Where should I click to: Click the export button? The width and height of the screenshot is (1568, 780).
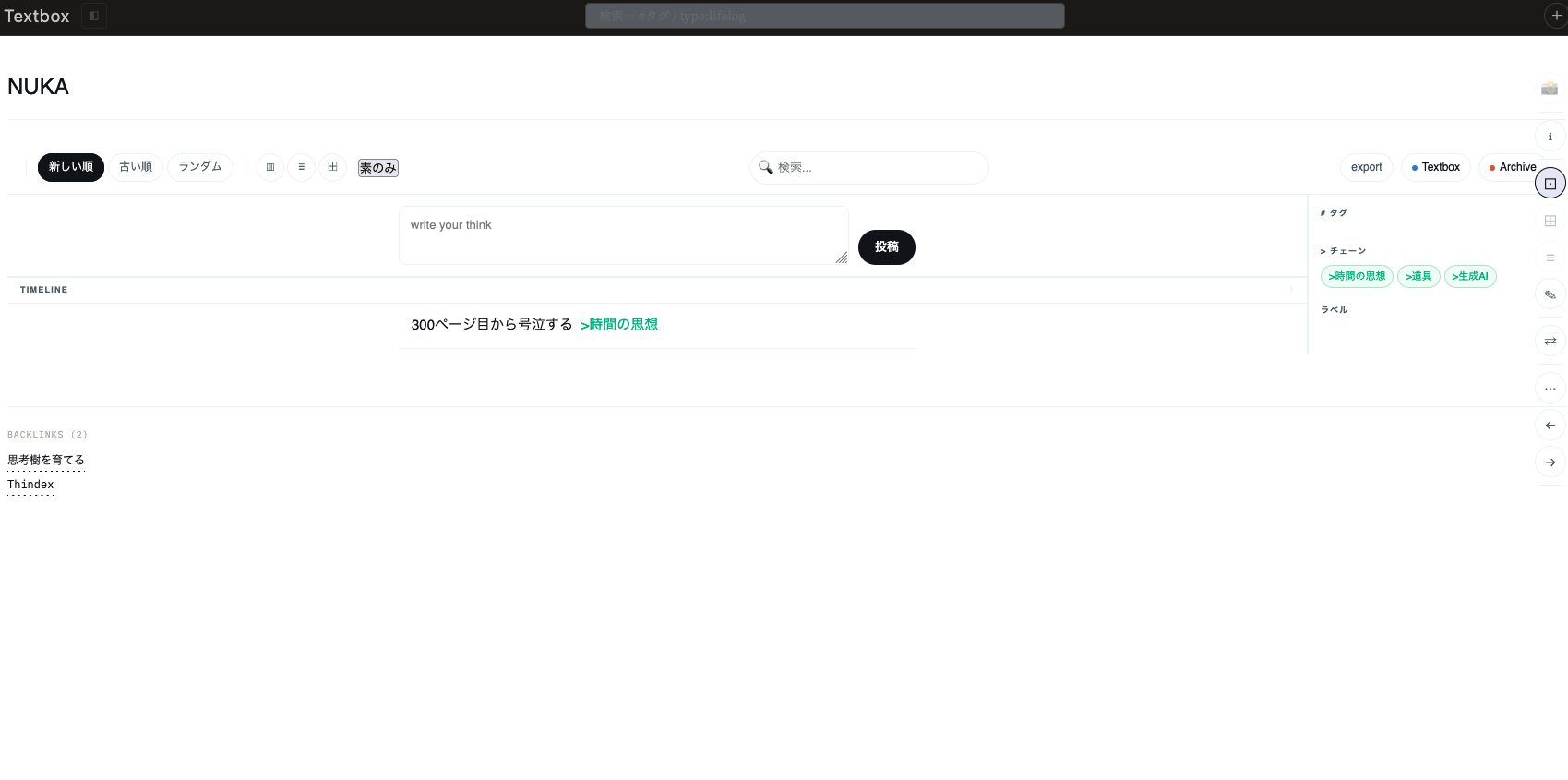tap(1367, 167)
